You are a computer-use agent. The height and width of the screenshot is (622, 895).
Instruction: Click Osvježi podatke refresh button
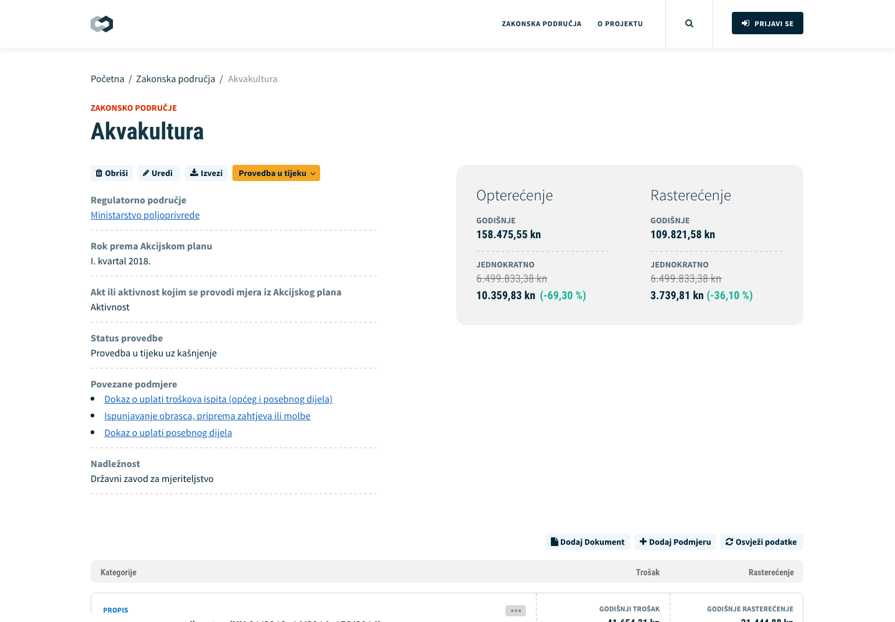tap(761, 542)
